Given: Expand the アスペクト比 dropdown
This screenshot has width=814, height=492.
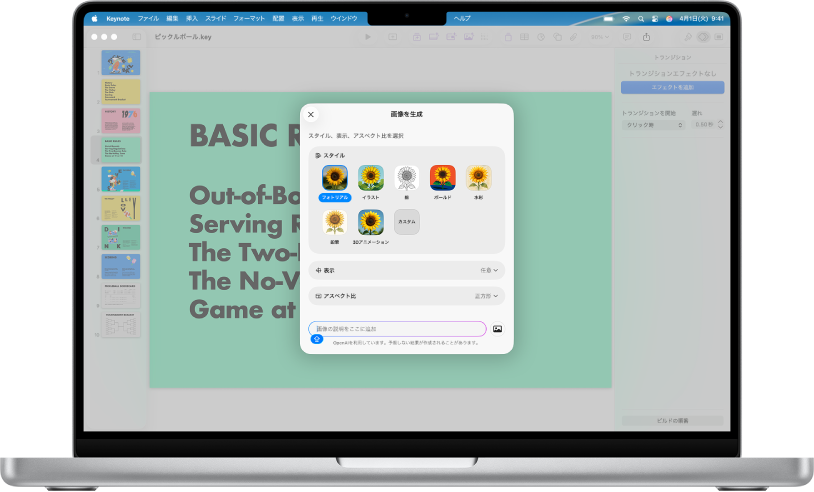Looking at the screenshot, I should pyautogui.click(x=406, y=296).
